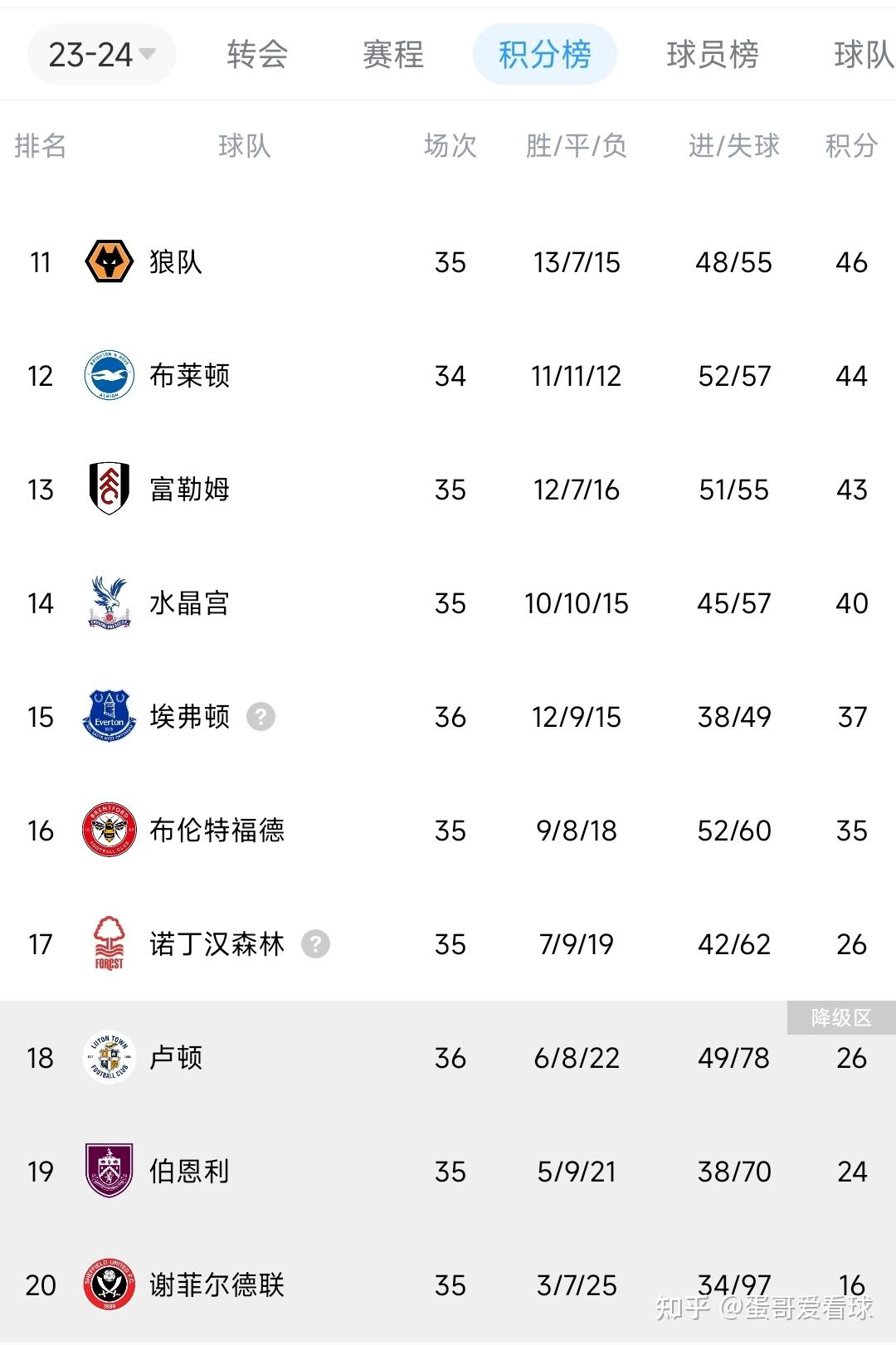The width and height of the screenshot is (896, 1345).
Task: Switch to the 转会 tab
Action: coord(257,56)
